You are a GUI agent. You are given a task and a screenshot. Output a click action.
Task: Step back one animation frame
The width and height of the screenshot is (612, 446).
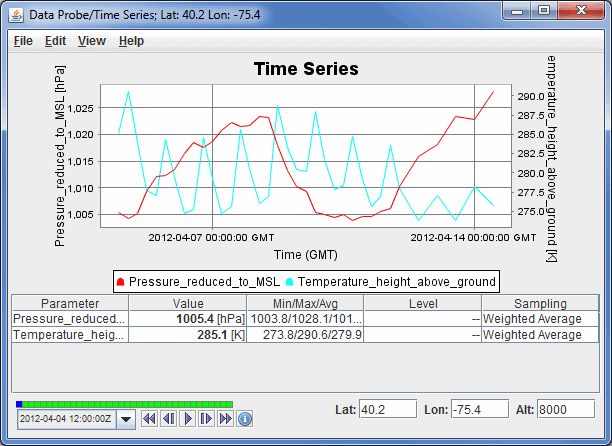coord(168,419)
